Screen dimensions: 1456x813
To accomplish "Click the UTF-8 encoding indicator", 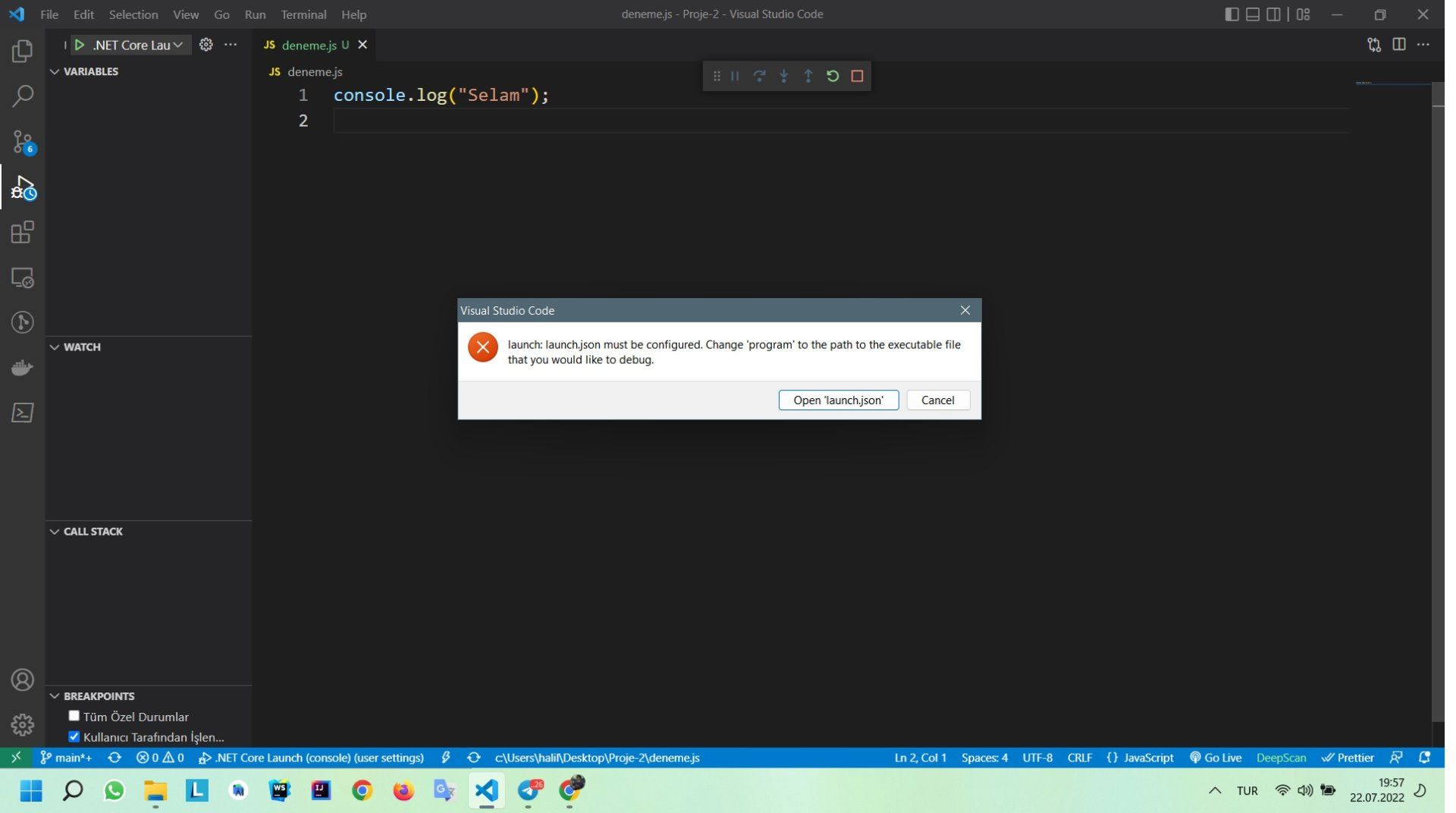I will click(1037, 758).
